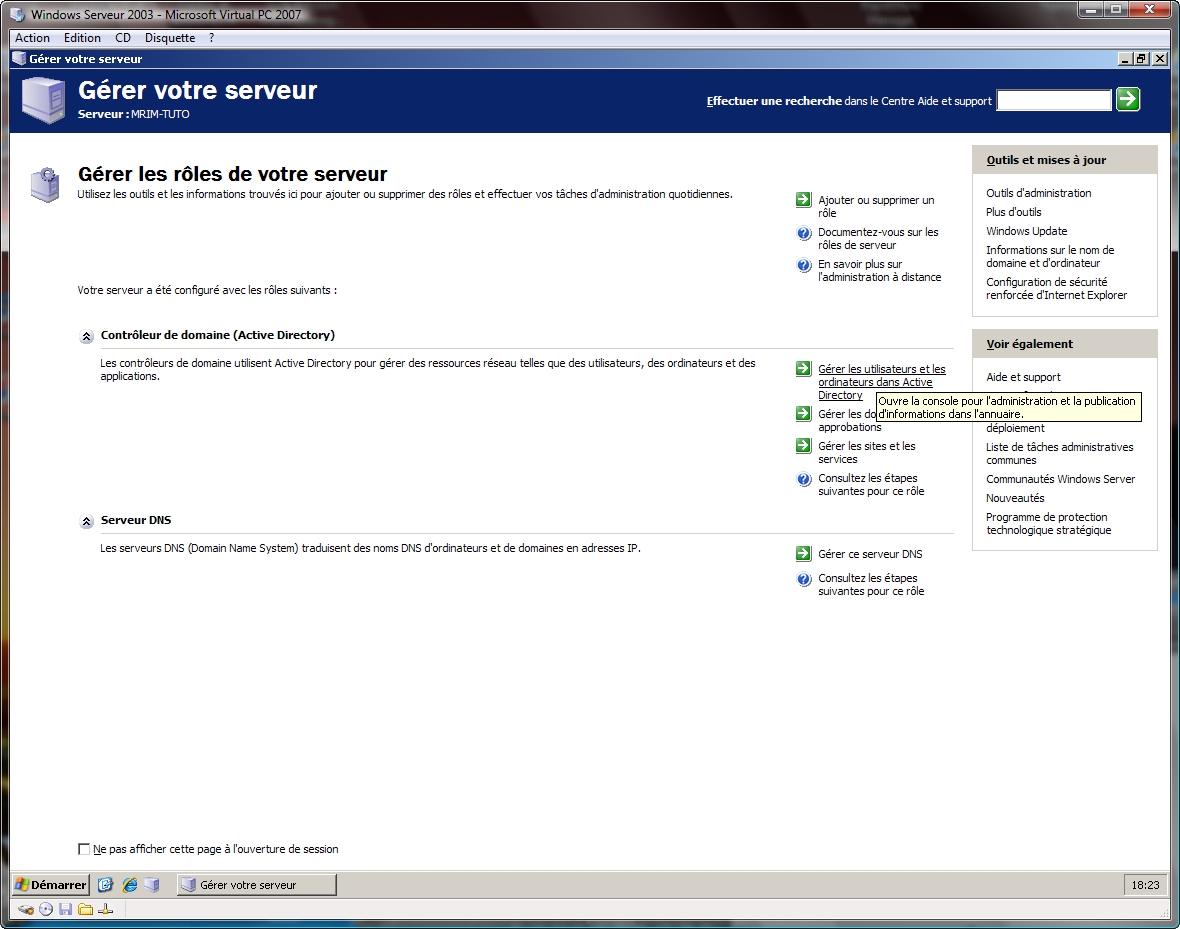Viewport: 1180px width, 929px height.
Task: Collapse the Serveur DNS section
Action: [87, 521]
